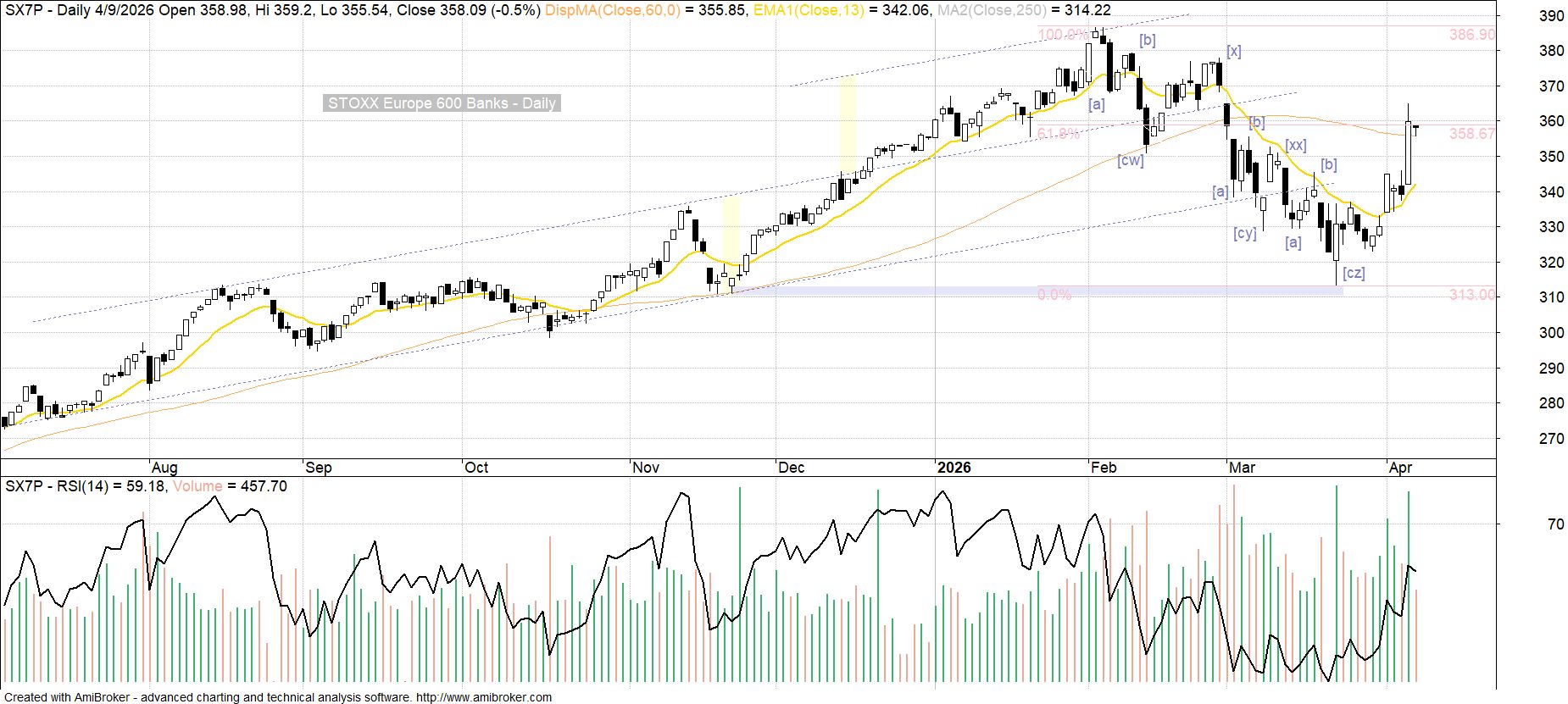The height and width of the screenshot is (704, 1568).
Task: Open the amibroker.com link in the footer
Action: [x=483, y=697]
